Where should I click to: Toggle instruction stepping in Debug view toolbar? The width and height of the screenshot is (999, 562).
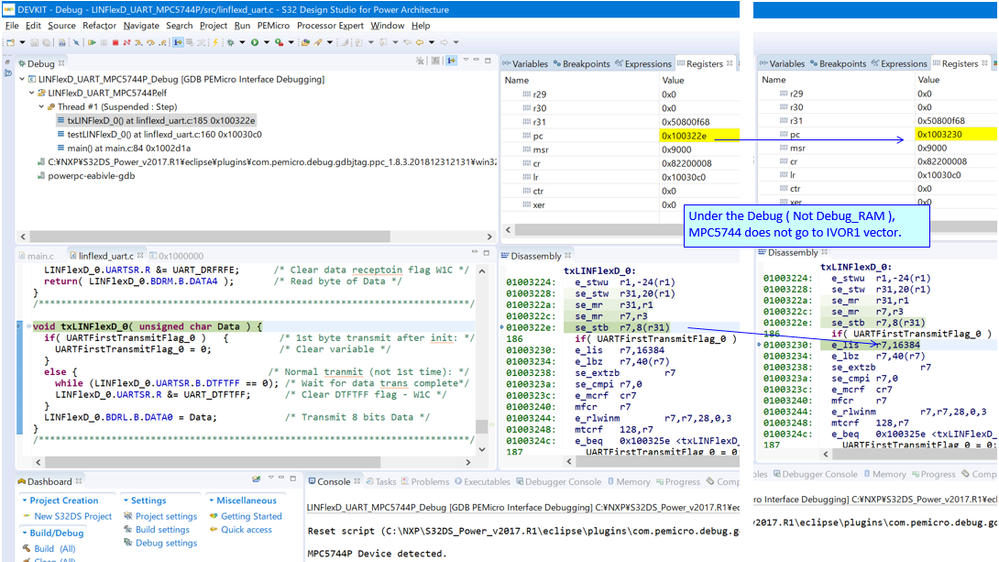click(x=451, y=61)
